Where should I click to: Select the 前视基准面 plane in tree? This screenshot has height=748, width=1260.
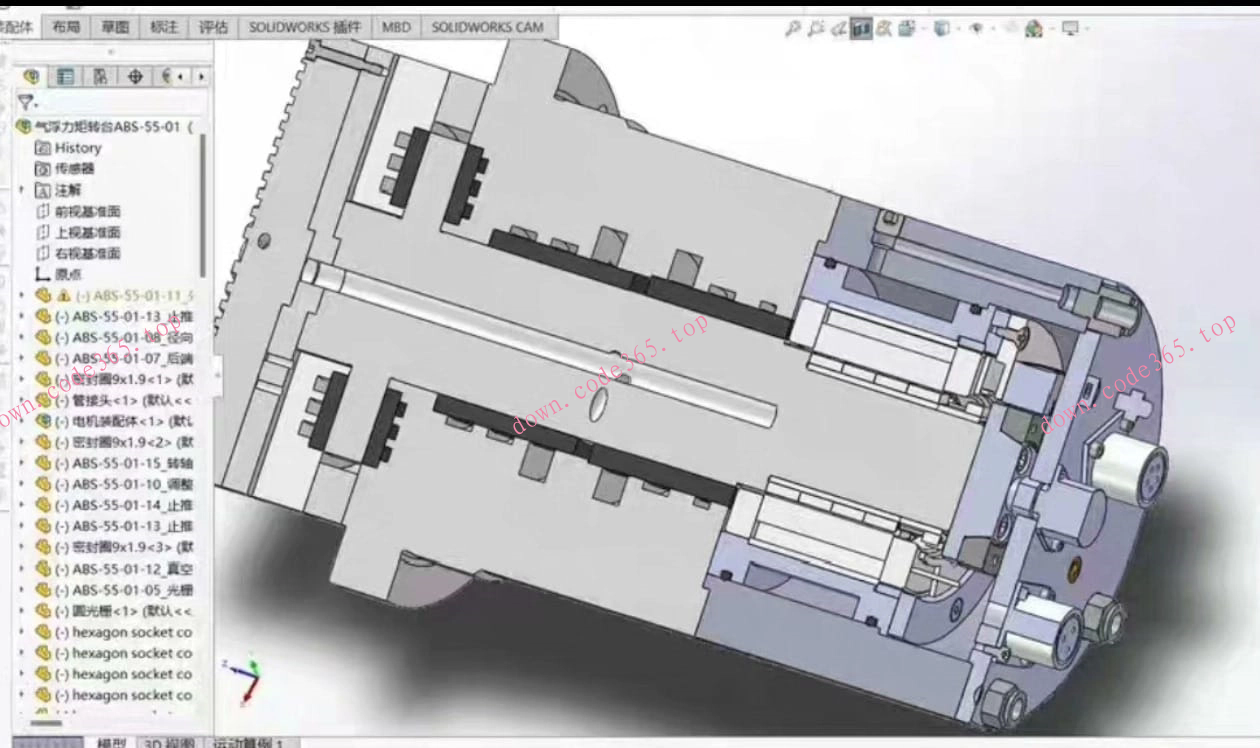tap(87, 211)
